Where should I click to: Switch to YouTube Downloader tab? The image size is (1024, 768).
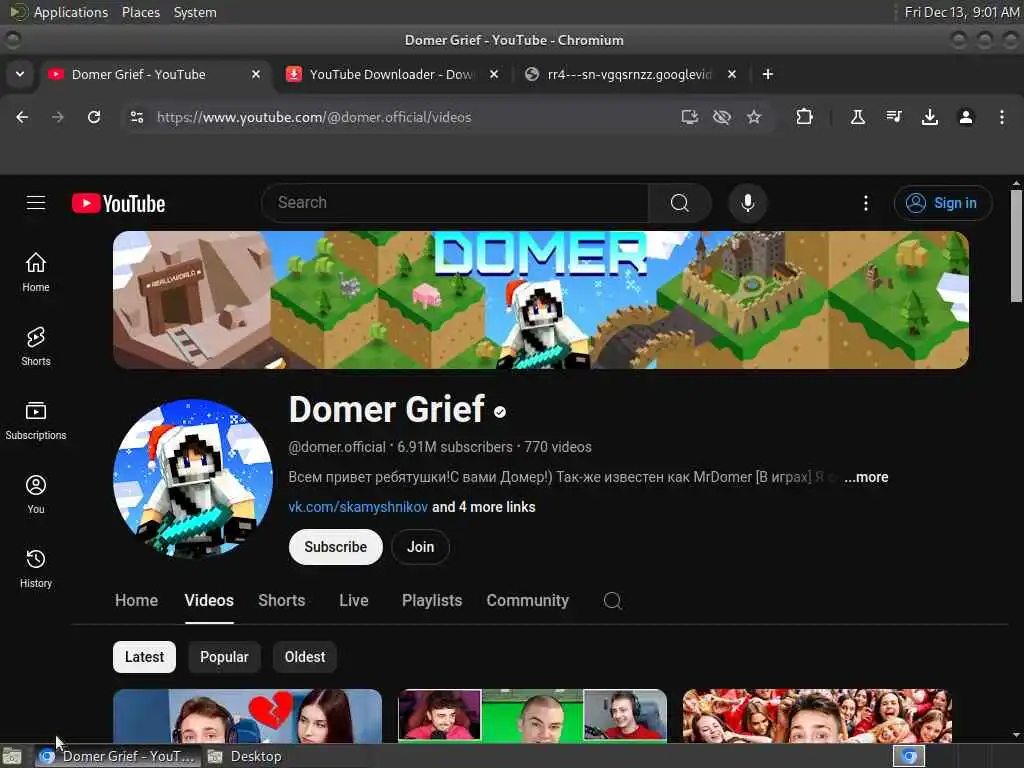(x=392, y=74)
